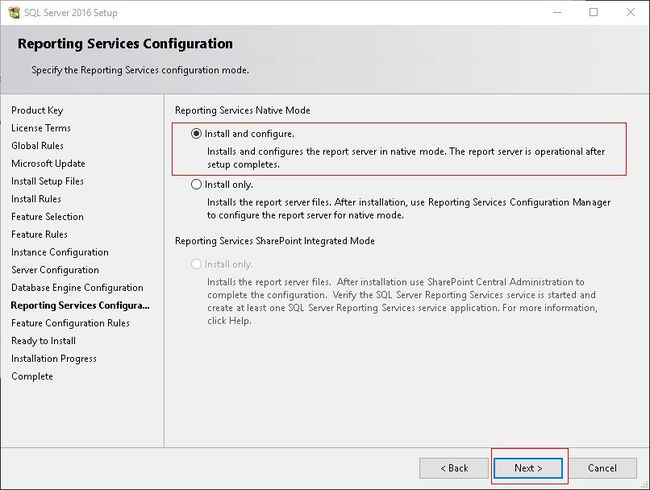Click the Next button
This screenshot has width=650, height=490.
(528, 468)
